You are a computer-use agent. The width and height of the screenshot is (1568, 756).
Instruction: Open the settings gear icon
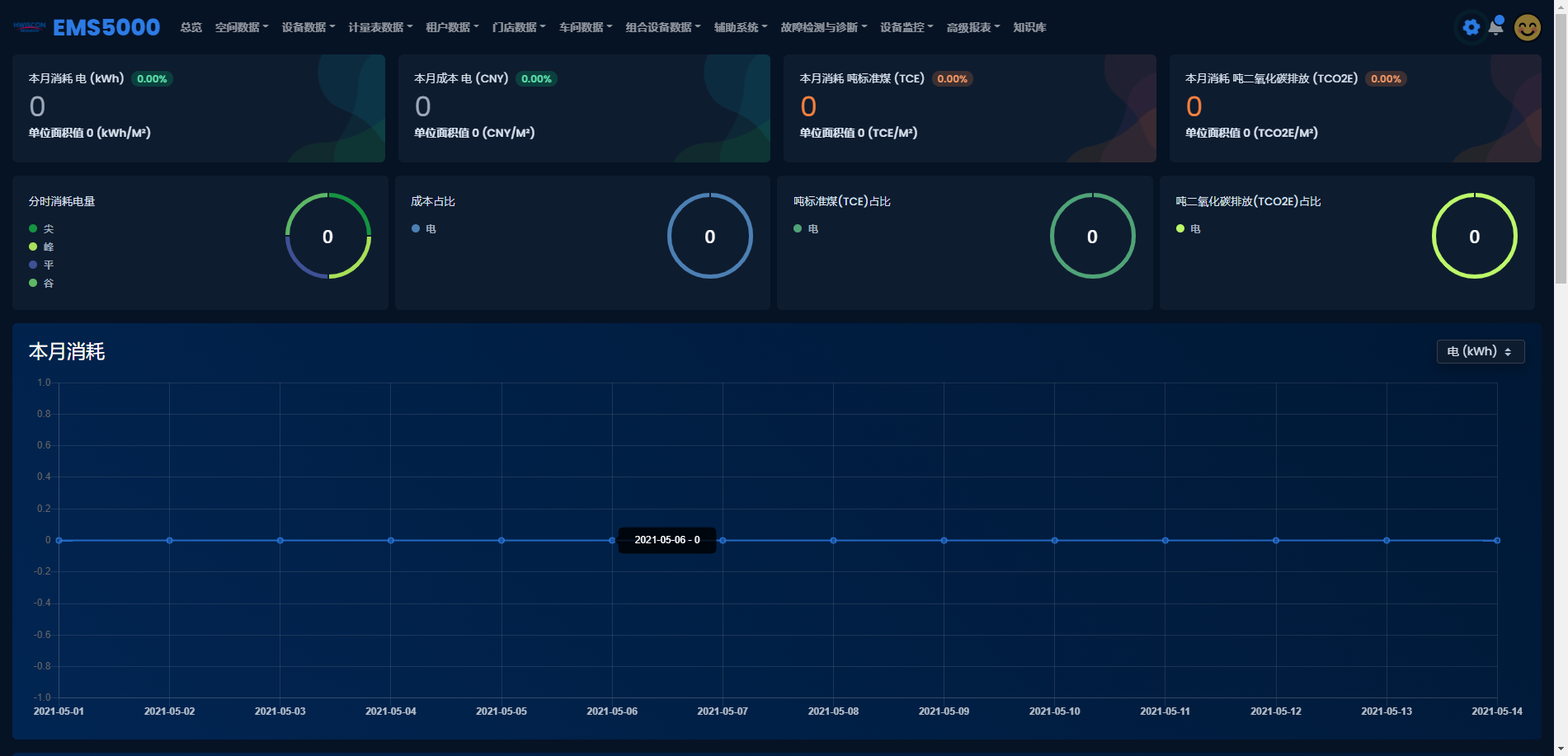[x=1471, y=27]
